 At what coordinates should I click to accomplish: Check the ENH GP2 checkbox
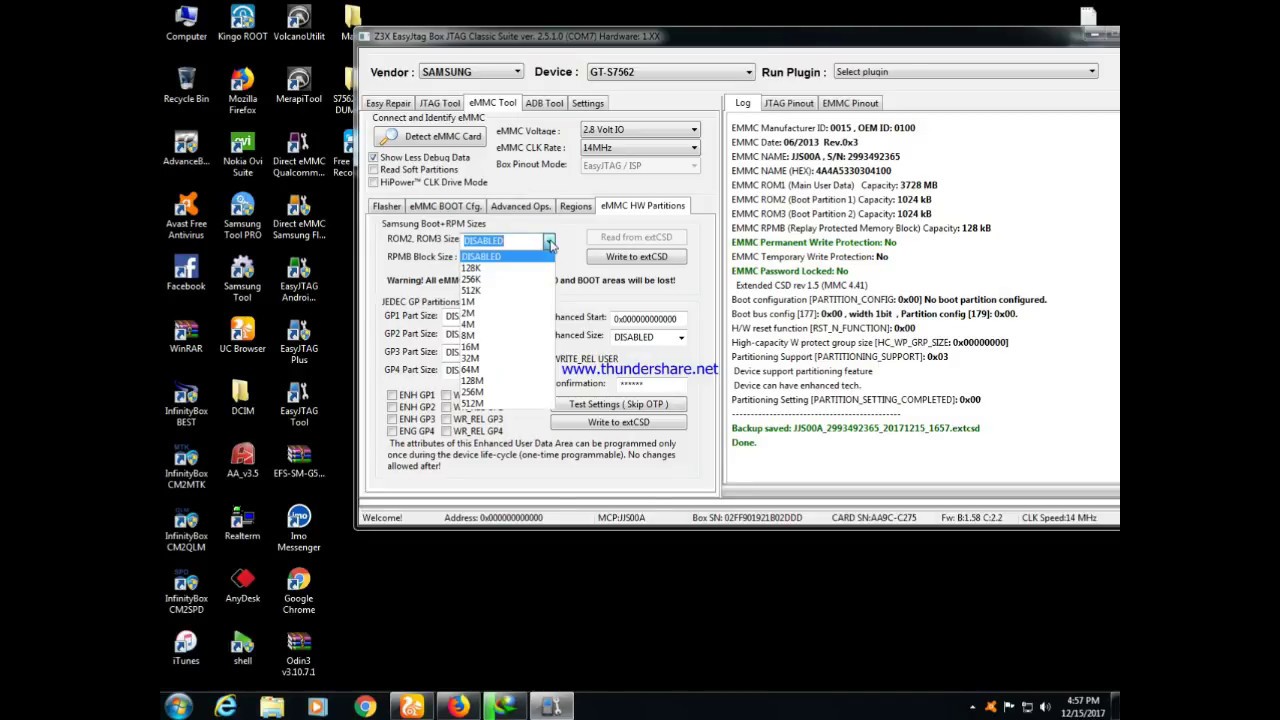[392, 407]
